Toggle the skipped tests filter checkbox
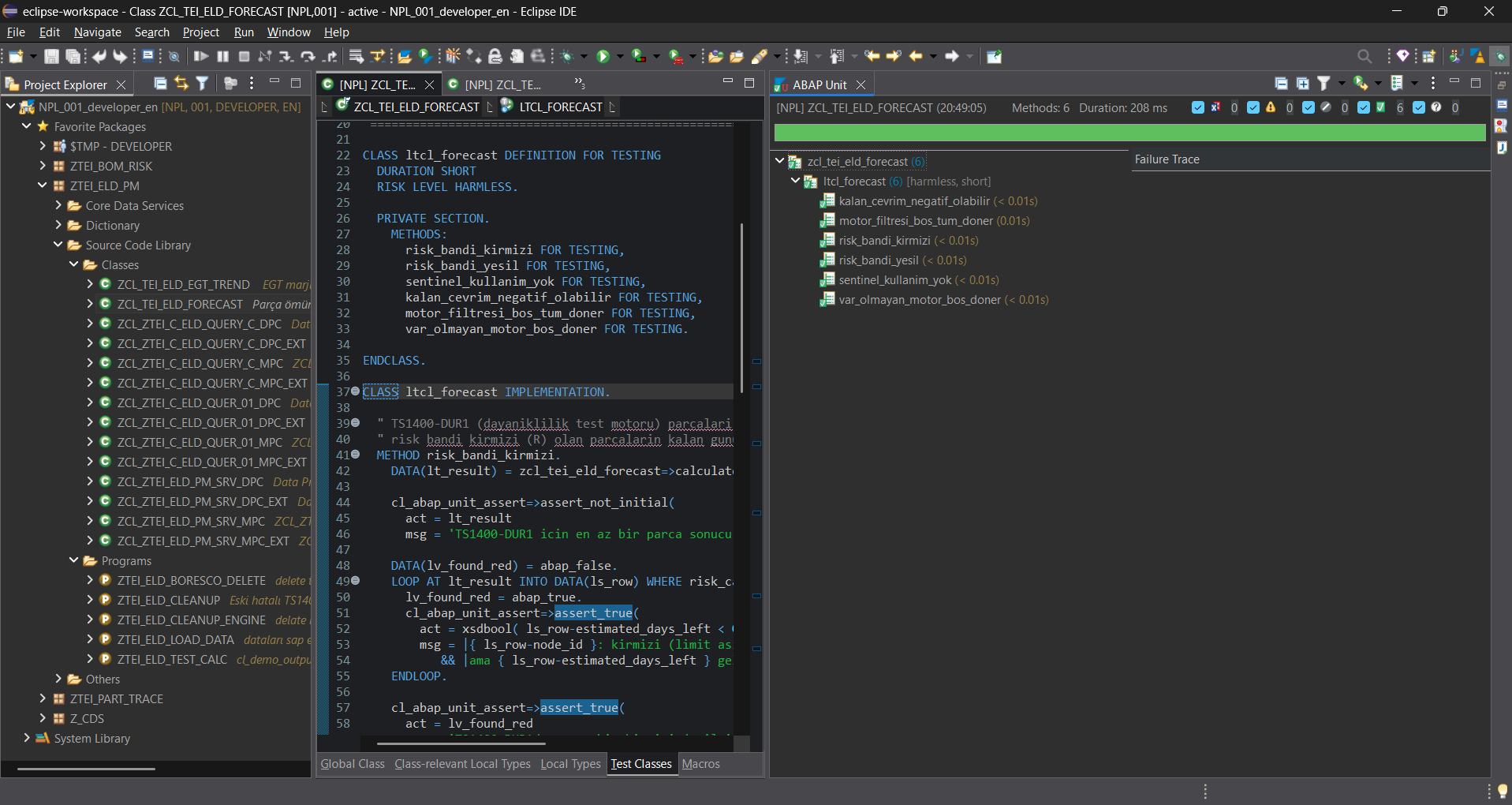 1309,107
